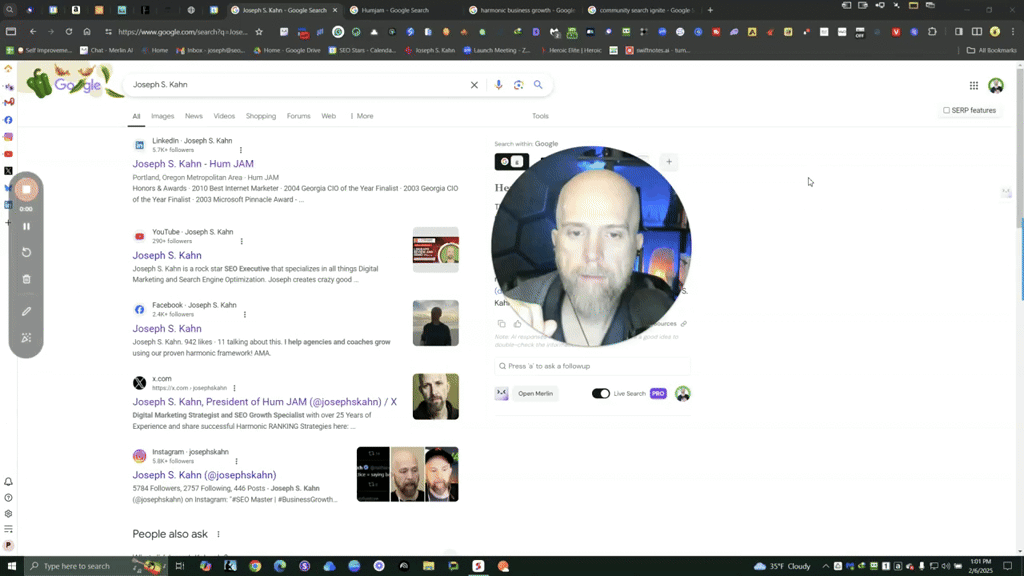Open a new browser tab with plus

click(710, 10)
